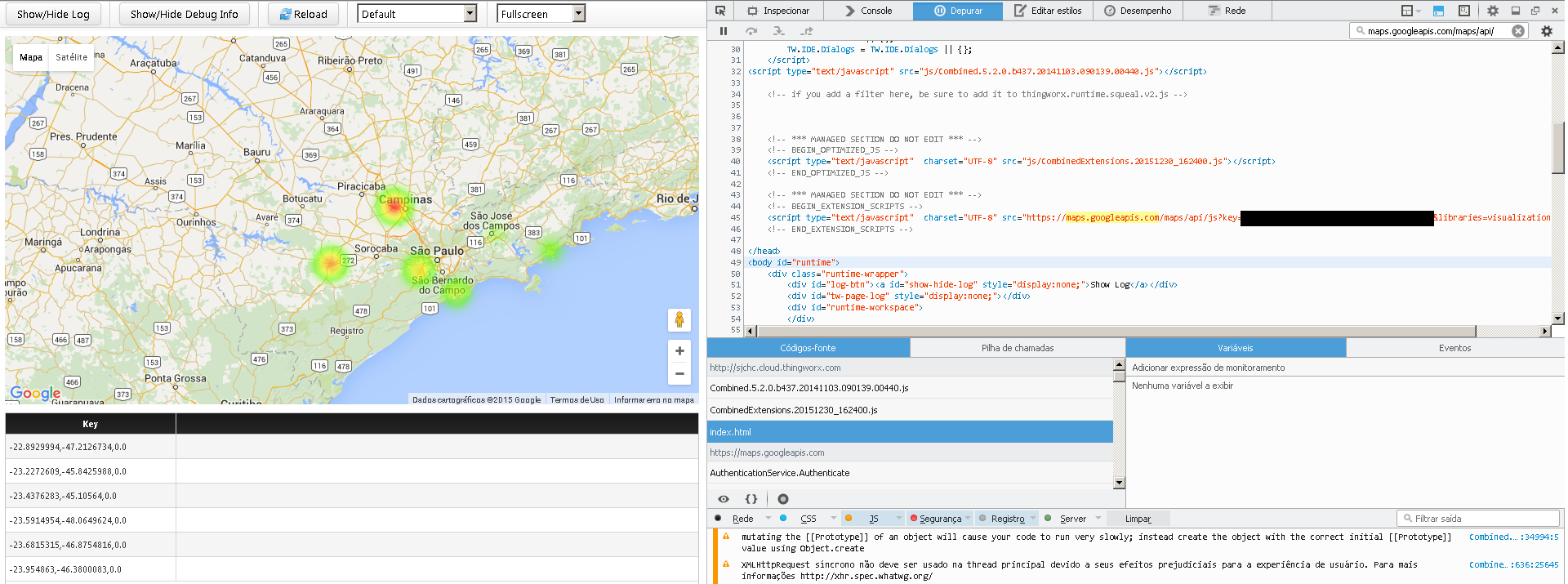Select index.html in sources list

tap(910, 432)
